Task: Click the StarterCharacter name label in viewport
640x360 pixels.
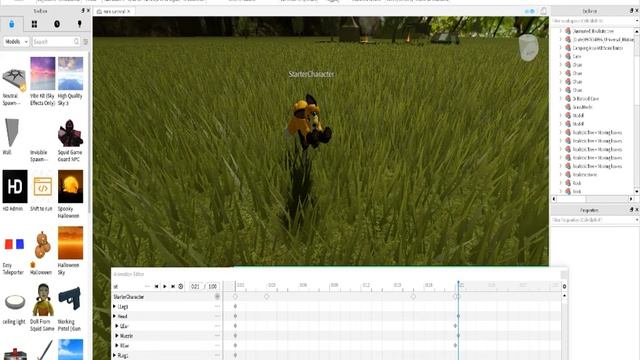Action: coord(311,74)
